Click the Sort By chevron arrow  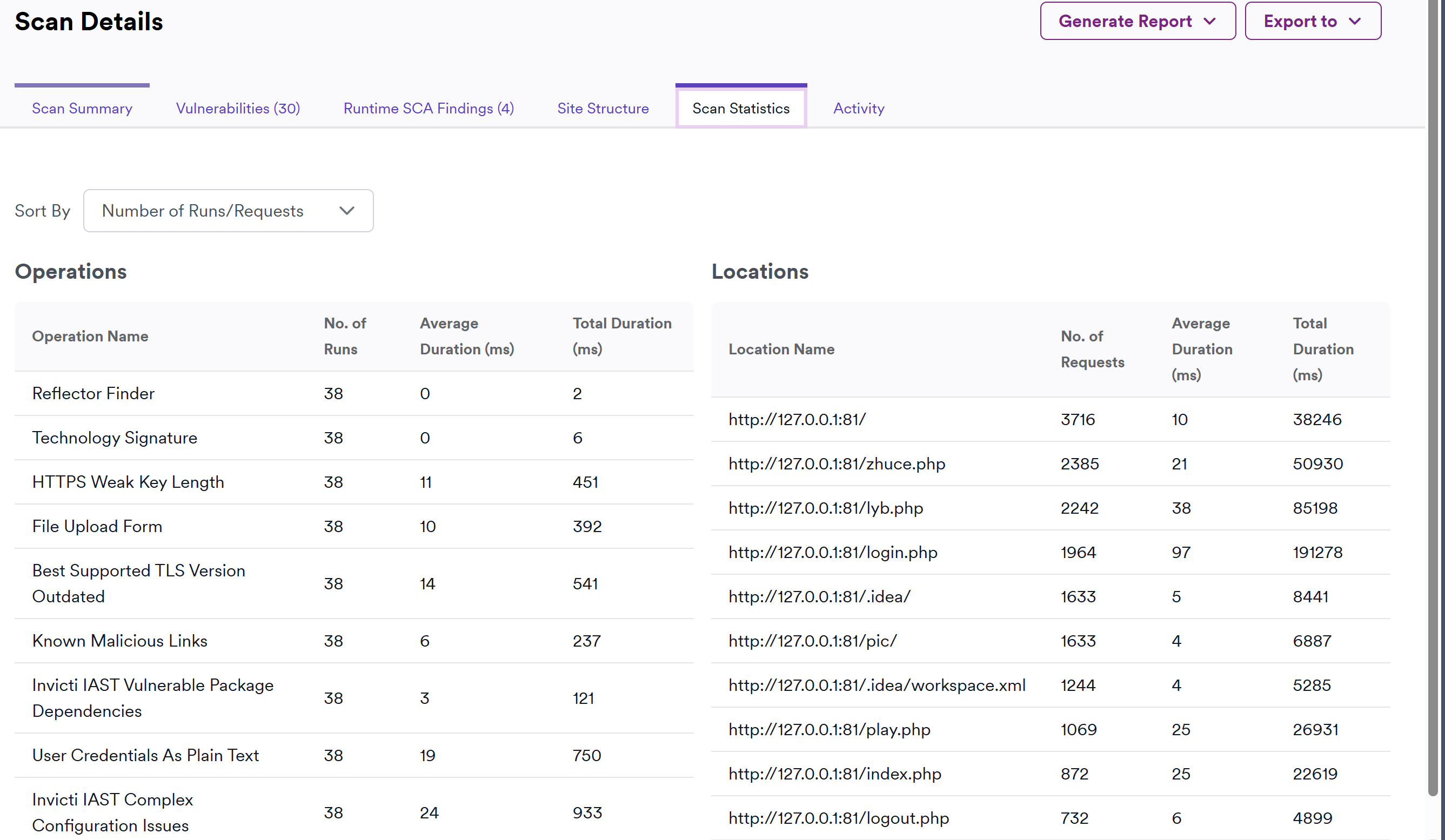[347, 211]
